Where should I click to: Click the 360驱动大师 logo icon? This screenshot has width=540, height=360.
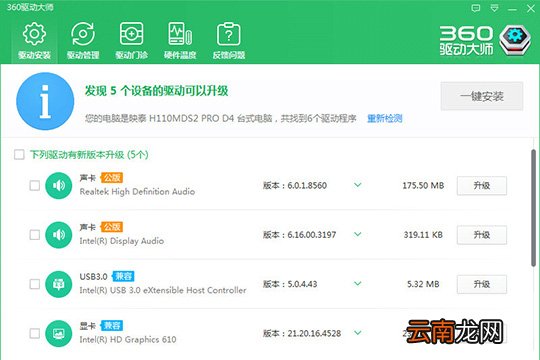pos(515,40)
